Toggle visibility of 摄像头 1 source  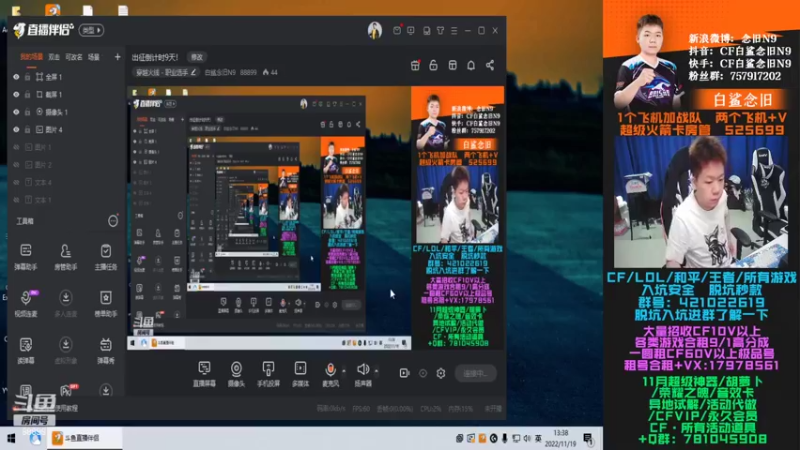16,112
